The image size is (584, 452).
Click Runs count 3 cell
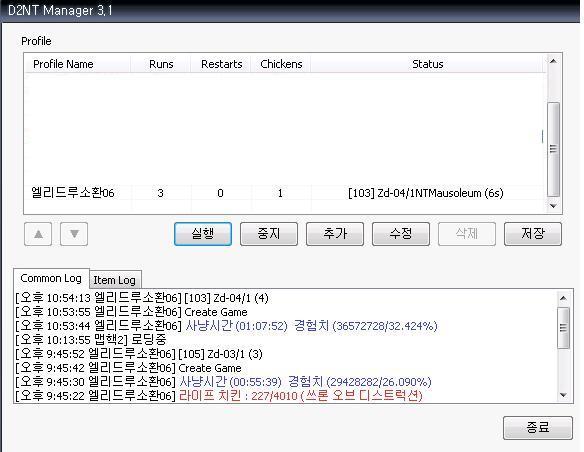click(x=161, y=193)
